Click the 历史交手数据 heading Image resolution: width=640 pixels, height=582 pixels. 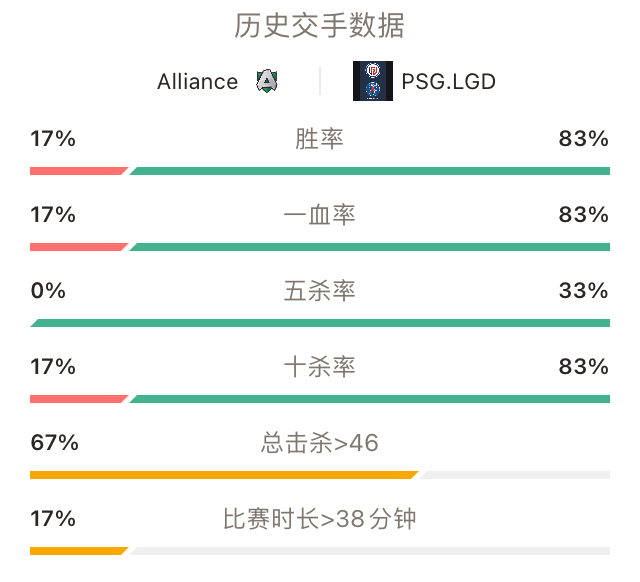320,26
